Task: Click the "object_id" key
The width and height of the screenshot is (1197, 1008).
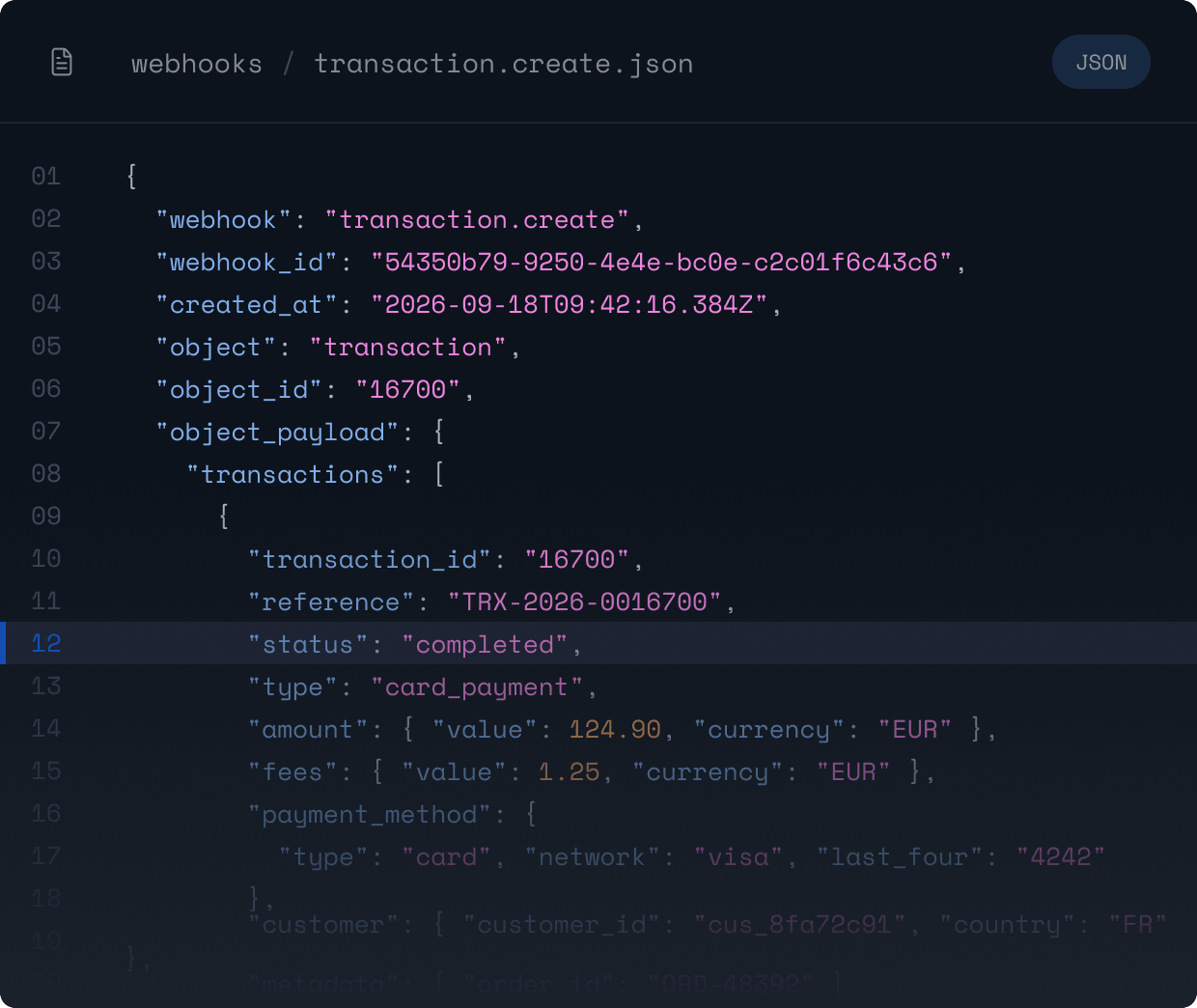Action: pyautogui.click(x=238, y=390)
